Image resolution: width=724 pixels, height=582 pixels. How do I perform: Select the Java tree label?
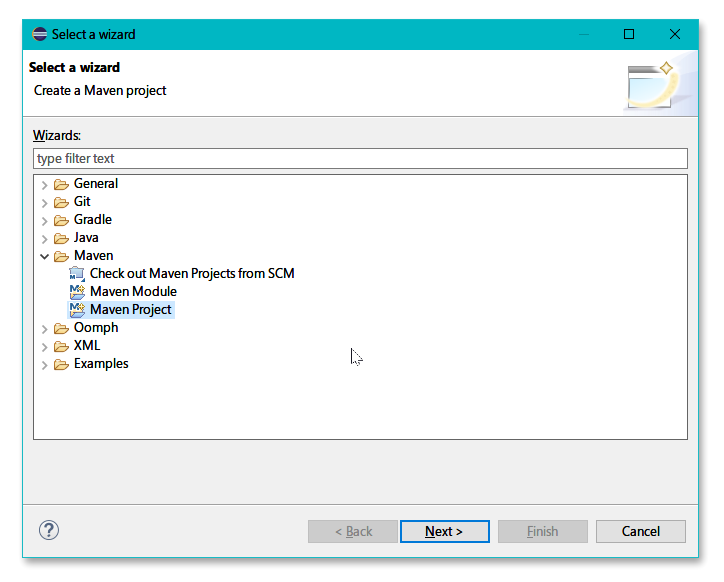point(86,237)
